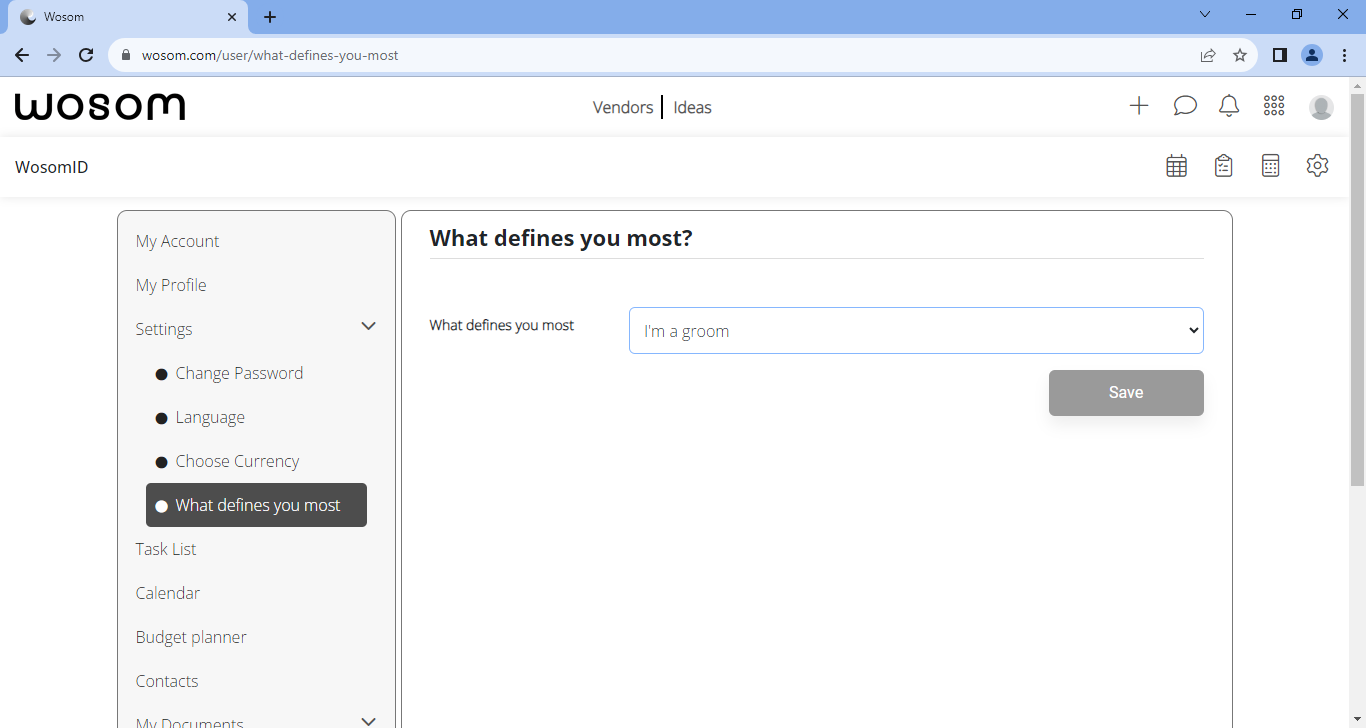Expand the My Documents section
The width and height of the screenshot is (1366, 728).
click(x=368, y=720)
